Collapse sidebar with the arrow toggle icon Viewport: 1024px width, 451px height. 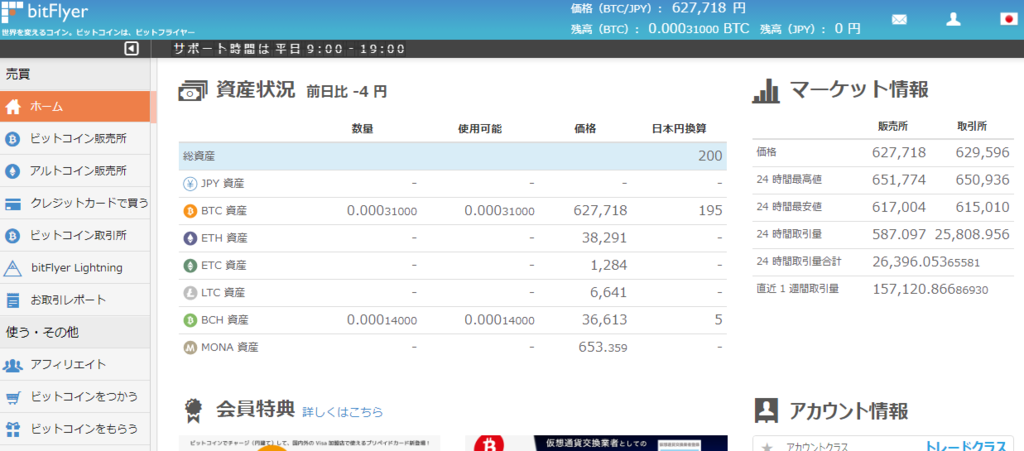(131, 48)
